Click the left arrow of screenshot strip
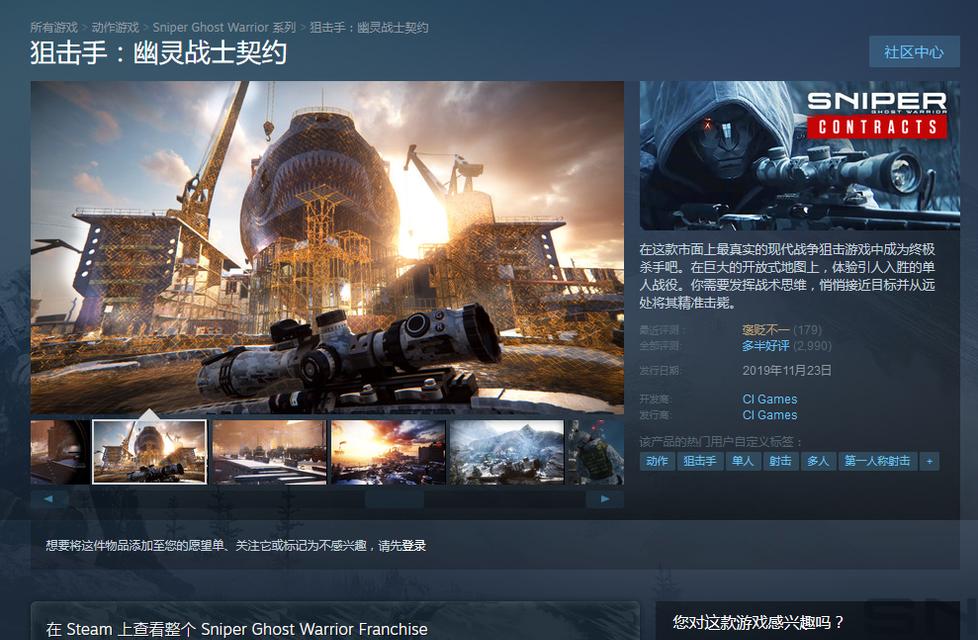 pos(49,498)
